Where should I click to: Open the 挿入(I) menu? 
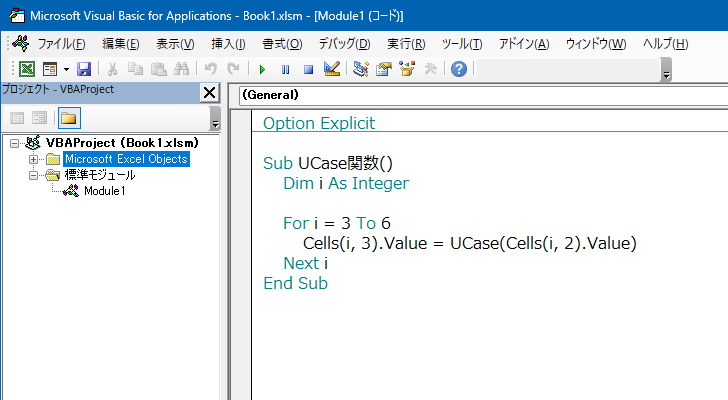[228, 44]
